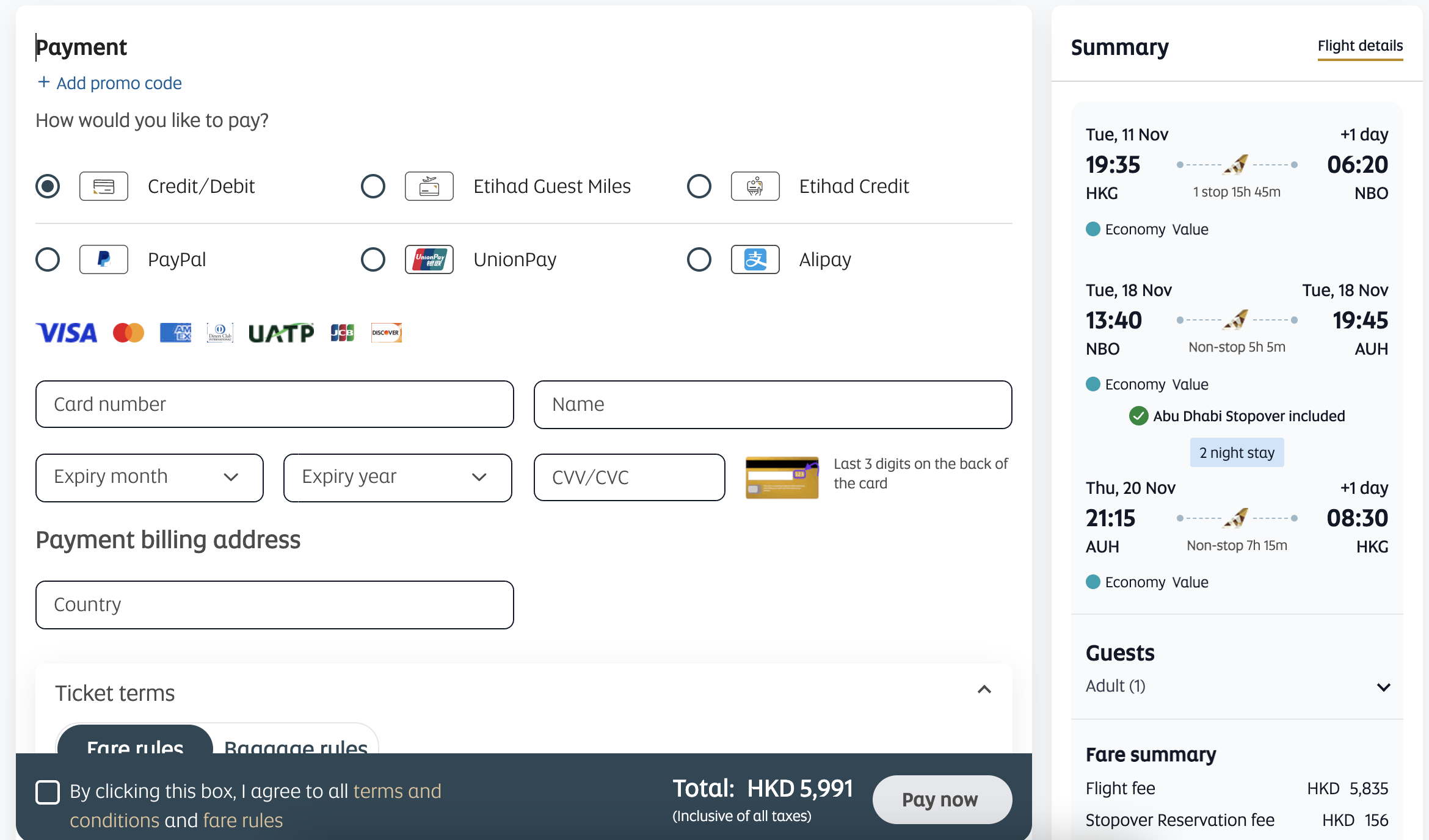Screen dimensions: 1429x840
Task: Select the Credit/Debit radio button
Action: pyautogui.click(x=48, y=186)
